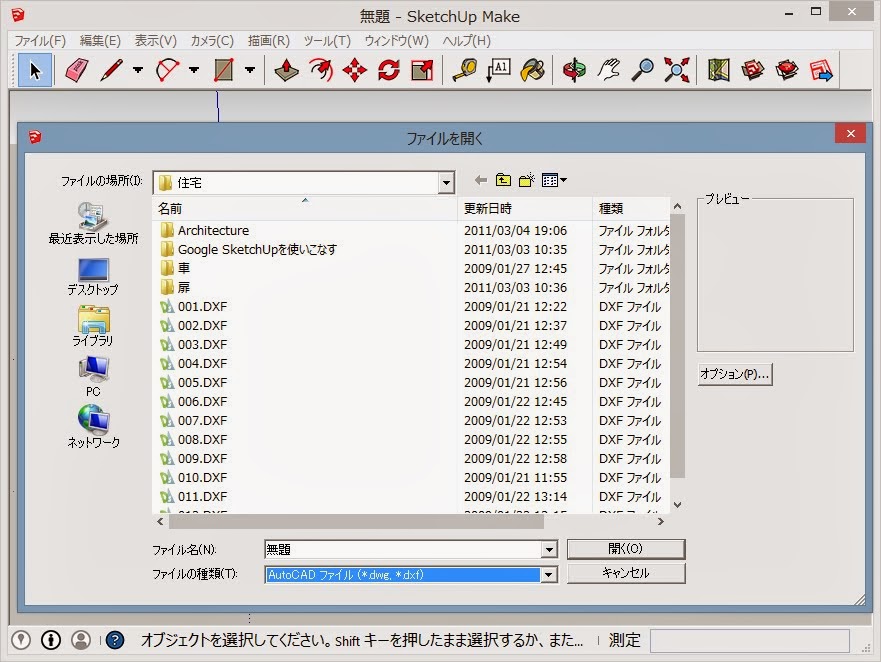Activate the Push/Pull tool

(x=287, y=70)
